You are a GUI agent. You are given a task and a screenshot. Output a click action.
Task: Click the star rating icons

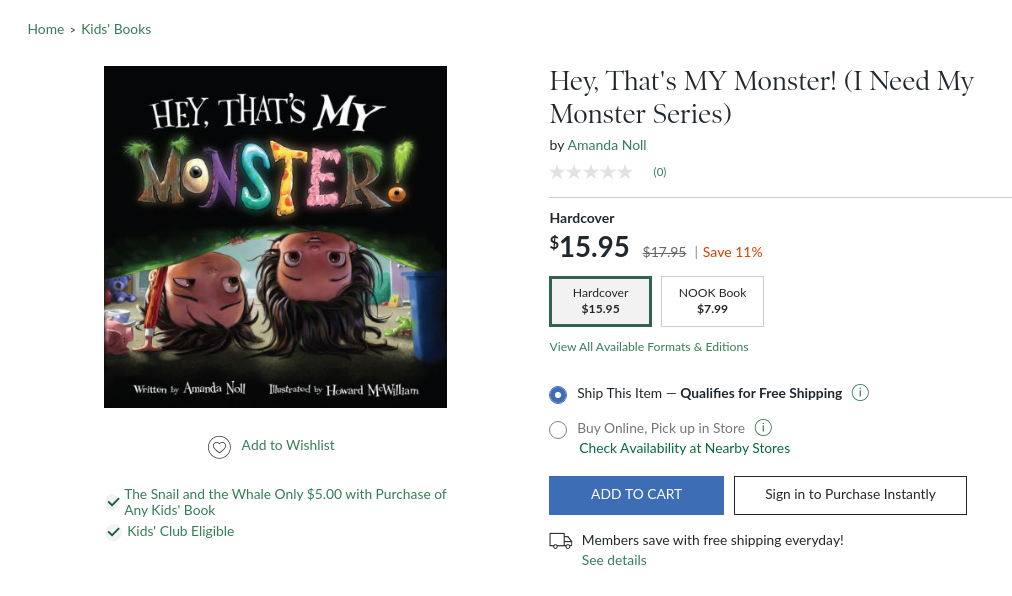[591, 172]
